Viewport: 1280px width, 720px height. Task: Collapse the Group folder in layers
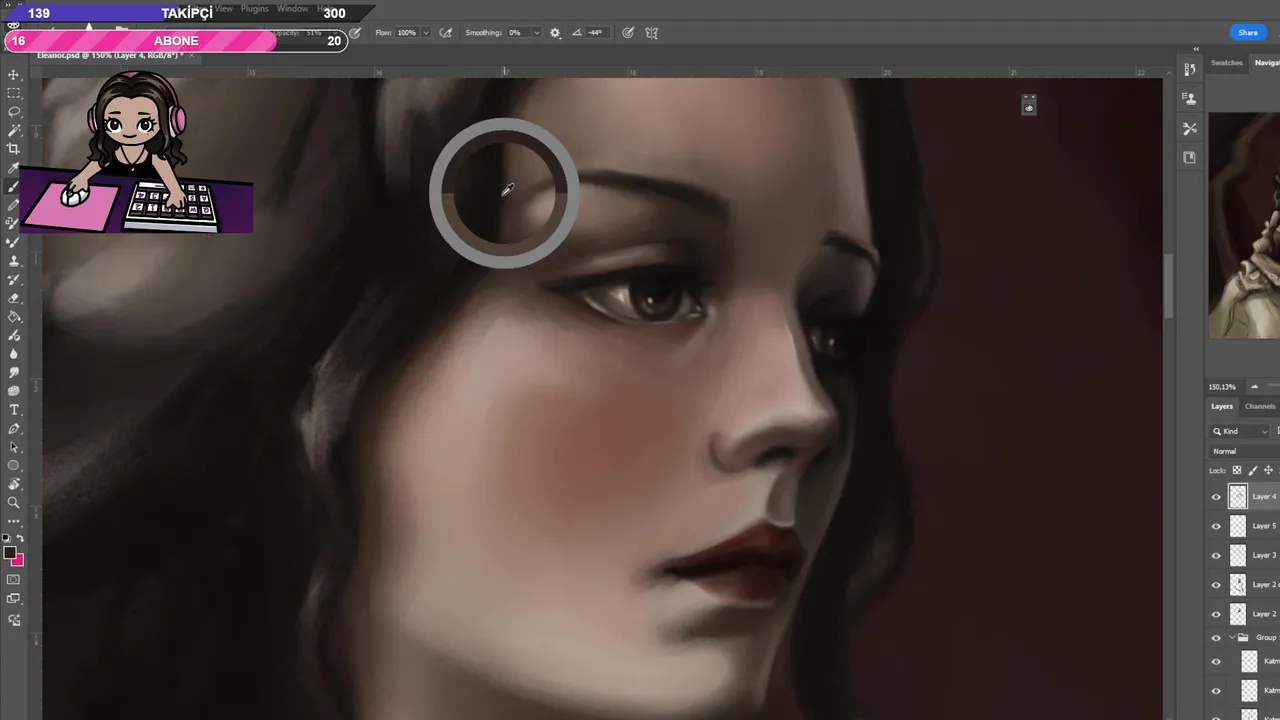pyautogui.click(x=1232, y=638)
